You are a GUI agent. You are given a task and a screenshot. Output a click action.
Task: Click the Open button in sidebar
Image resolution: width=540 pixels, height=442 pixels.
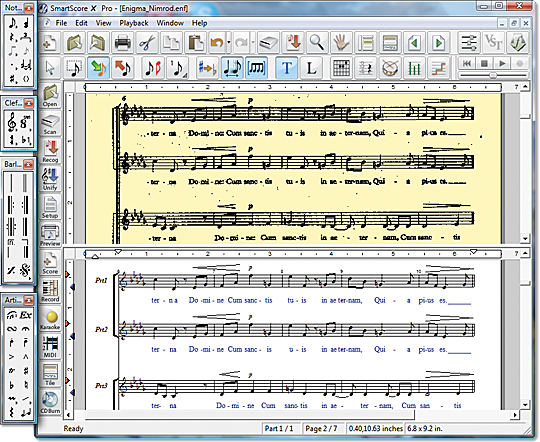pyautogui.click(x=50, y=95)
